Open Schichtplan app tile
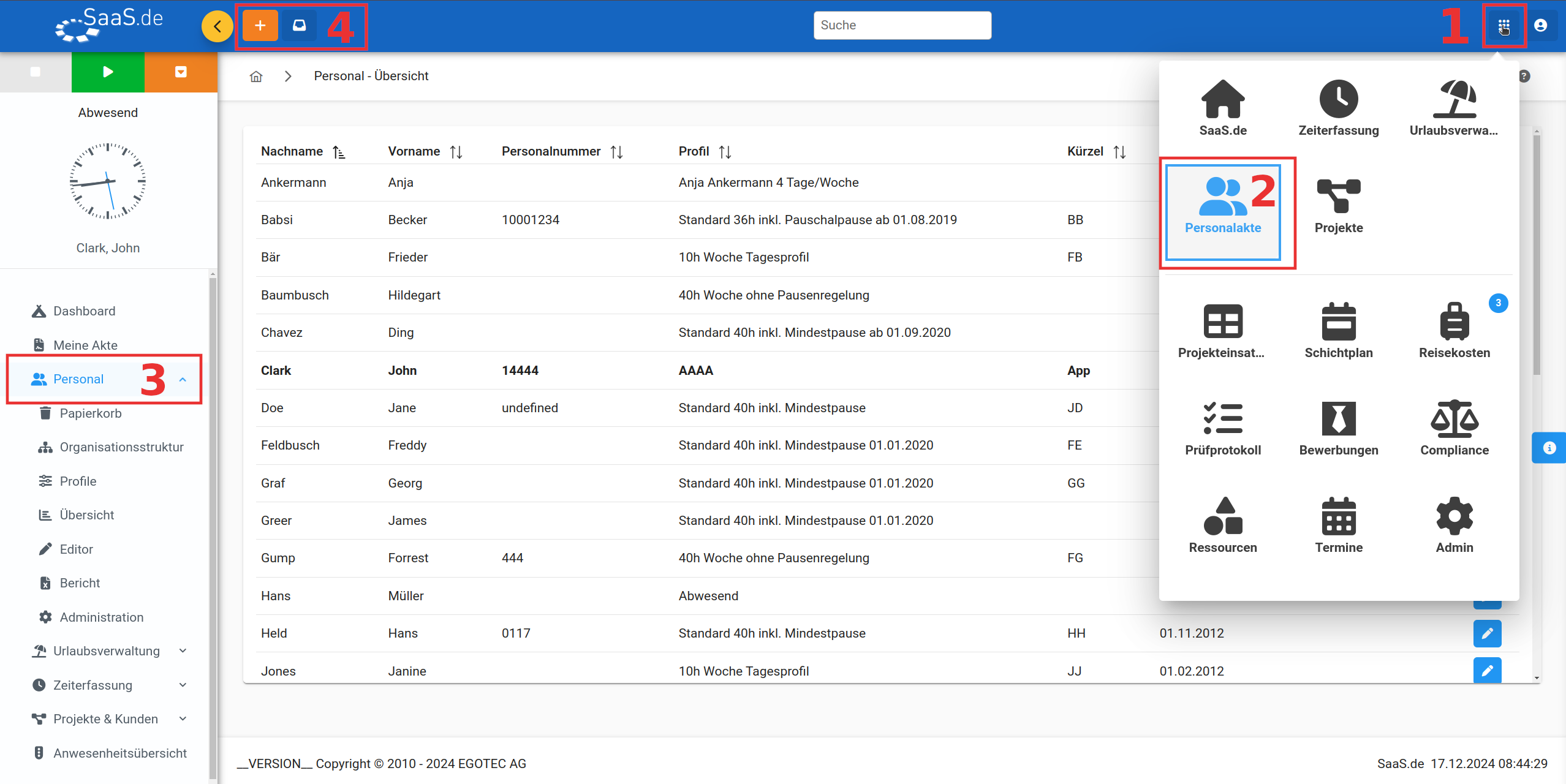This screenshot has height=784, width=1566. [1339, 331]
